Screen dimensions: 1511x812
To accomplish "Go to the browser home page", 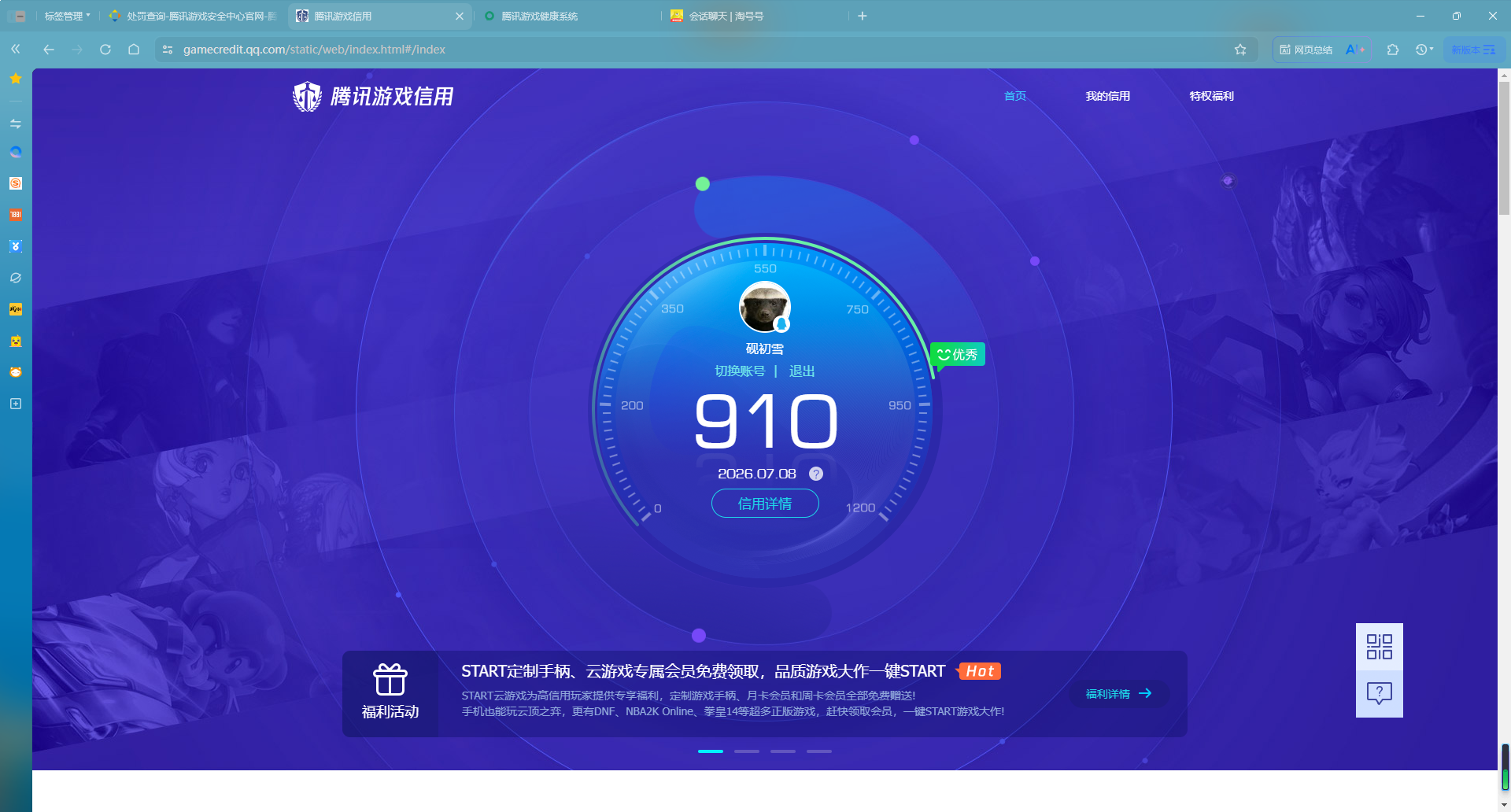I will pos(134,50).
